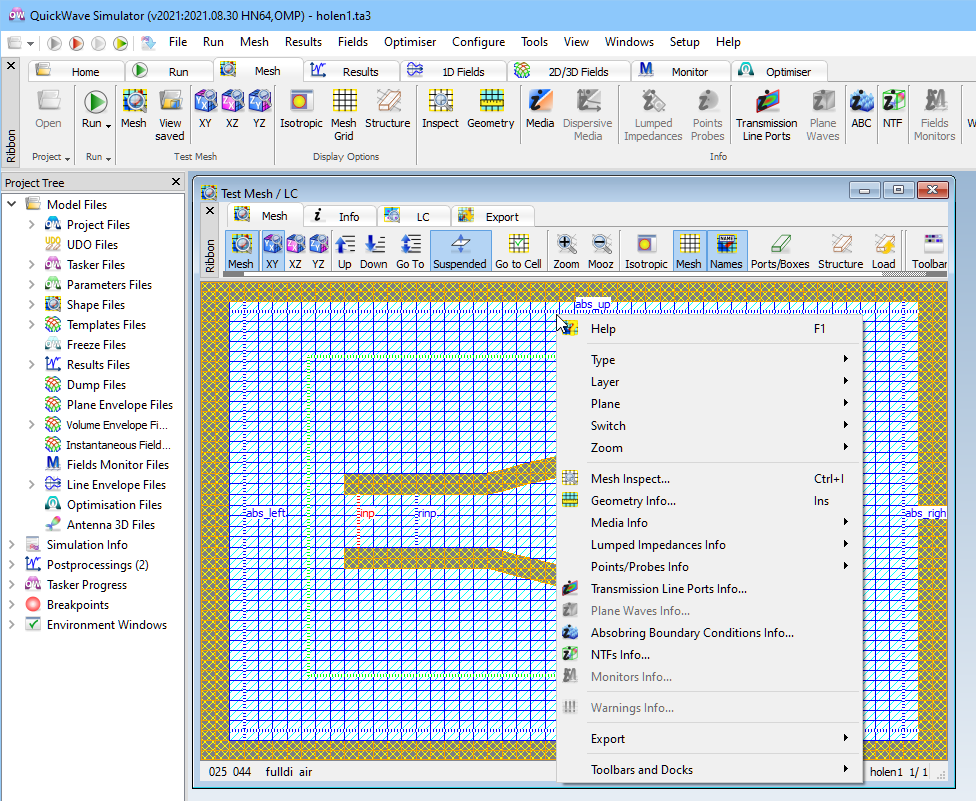Open View saved mesh icon
Image resolution: width=976 pixels, height=801 pixels.
(x=170, y=115)
